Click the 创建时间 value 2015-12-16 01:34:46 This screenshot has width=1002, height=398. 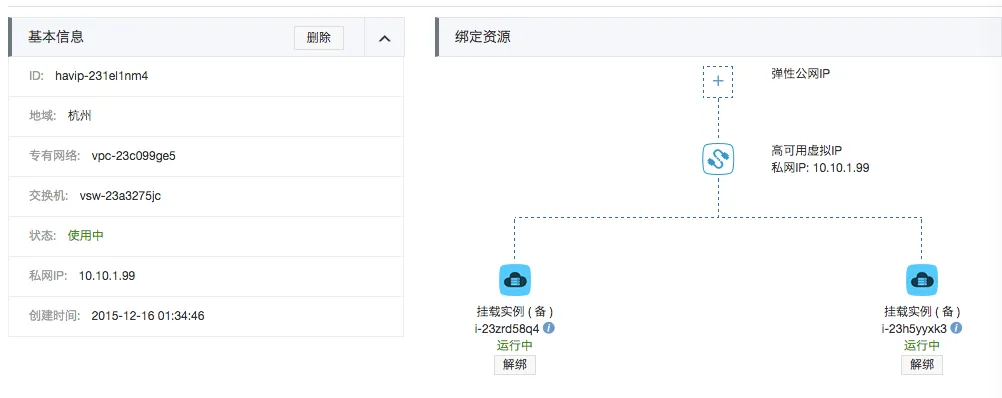click(x=148, y=316)
